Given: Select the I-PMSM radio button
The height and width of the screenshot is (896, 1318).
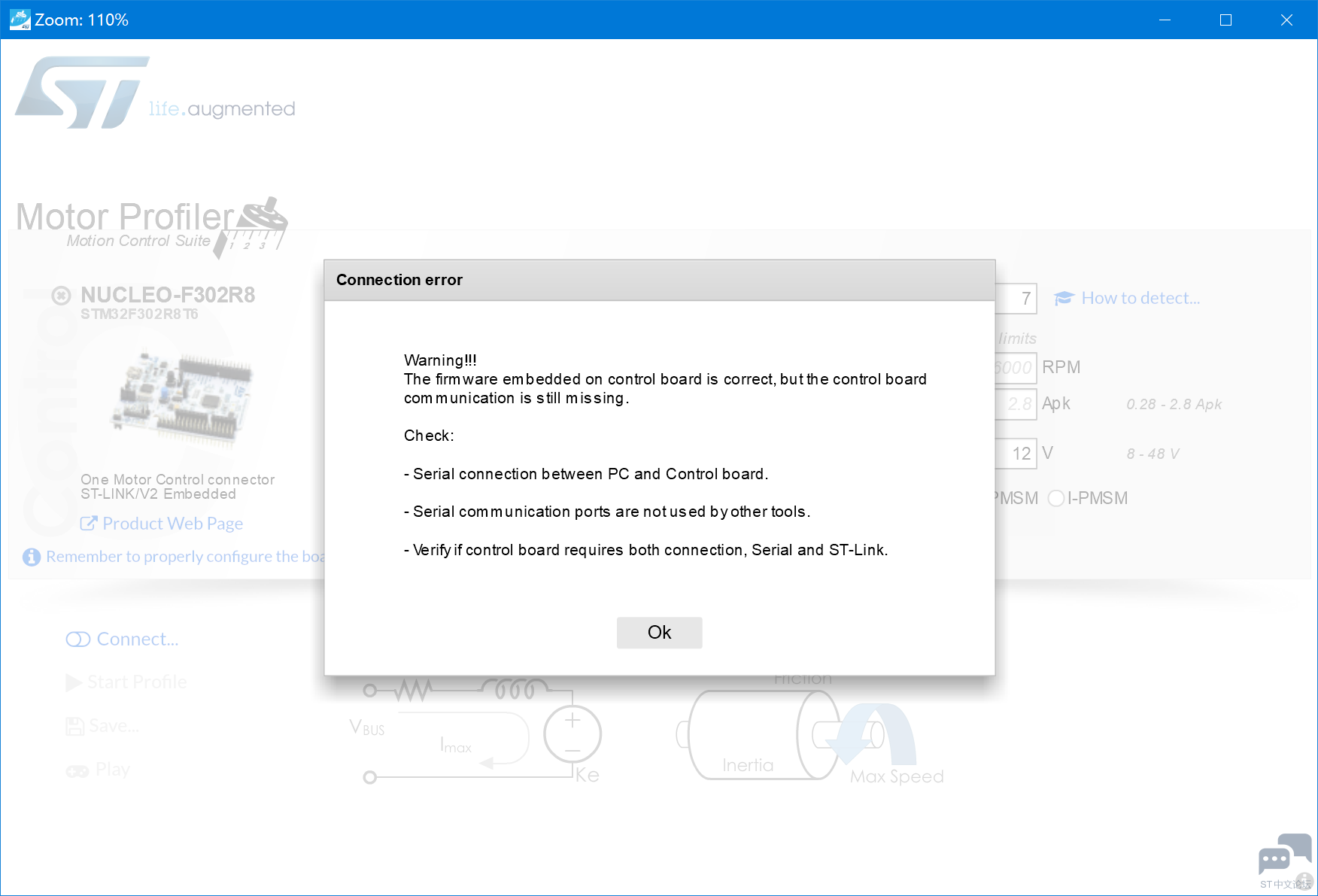Looking at the screenshot, I should (x=1056, y=498).
